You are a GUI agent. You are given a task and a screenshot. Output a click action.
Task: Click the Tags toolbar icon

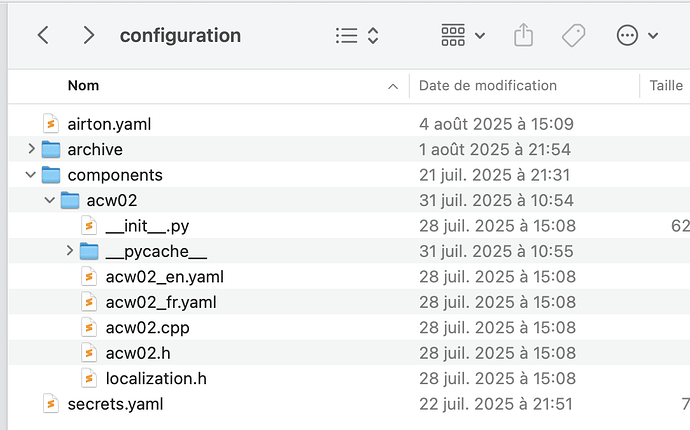pyautogui.click(x=574, y=36)
